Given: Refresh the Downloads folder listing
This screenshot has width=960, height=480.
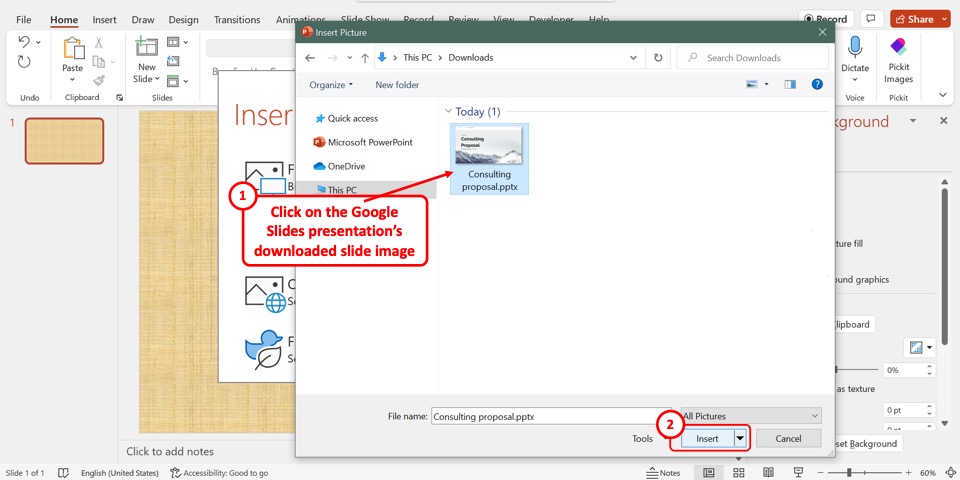Looking at the screenshot, I should (x=658, y=58).
